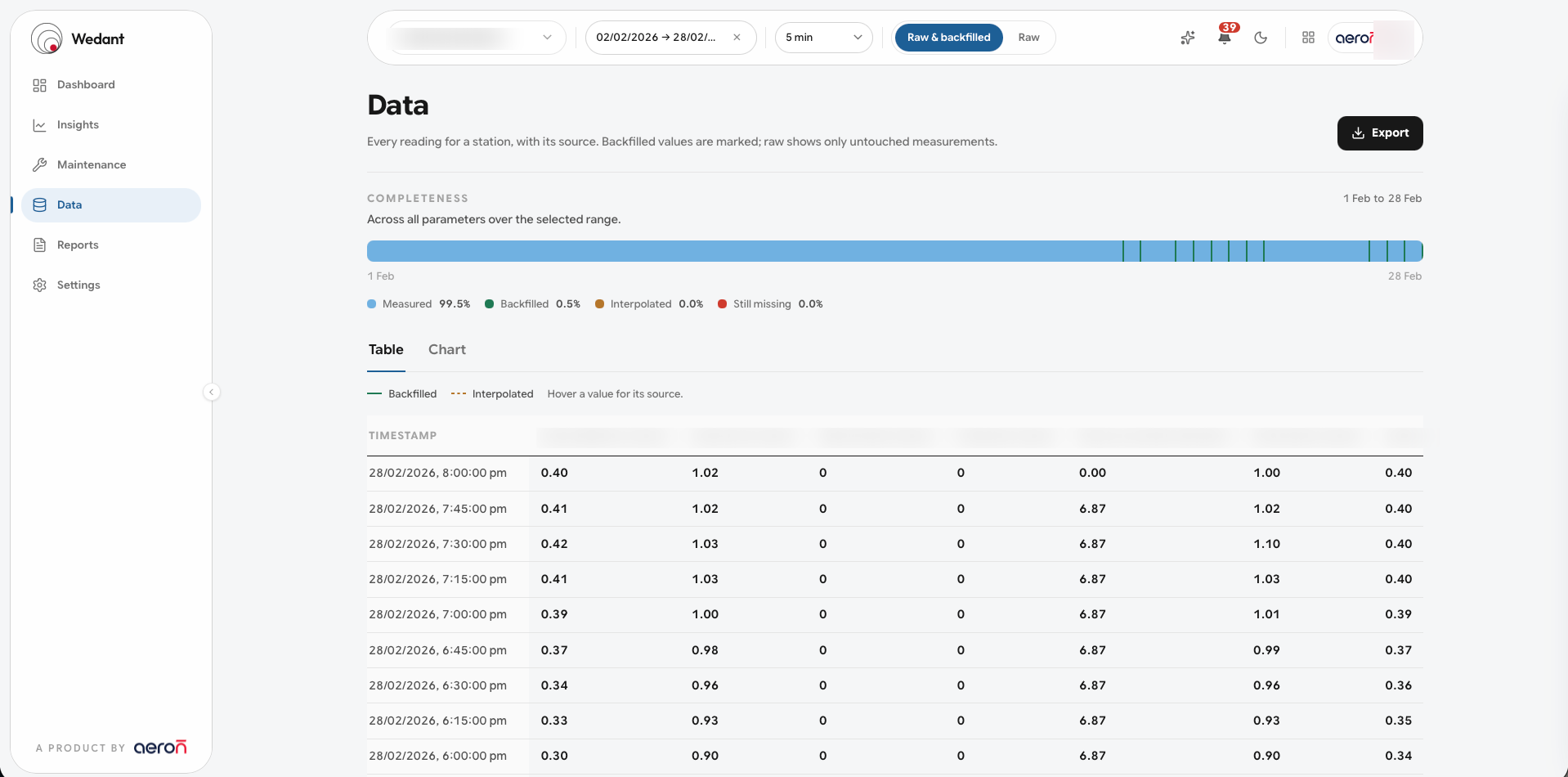Click the Settings gear icon
The image size is (1568, 777).
39,285
